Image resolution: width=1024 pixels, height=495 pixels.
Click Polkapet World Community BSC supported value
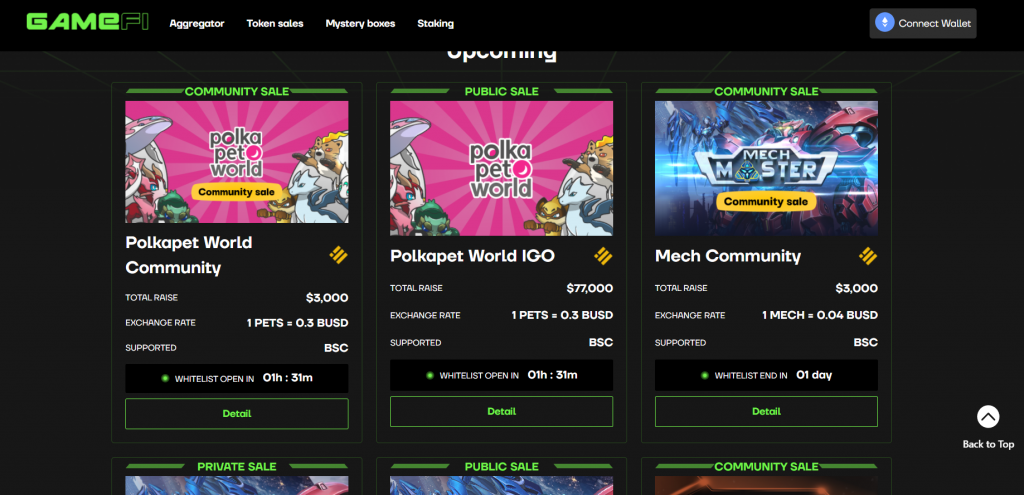(336, 348)
